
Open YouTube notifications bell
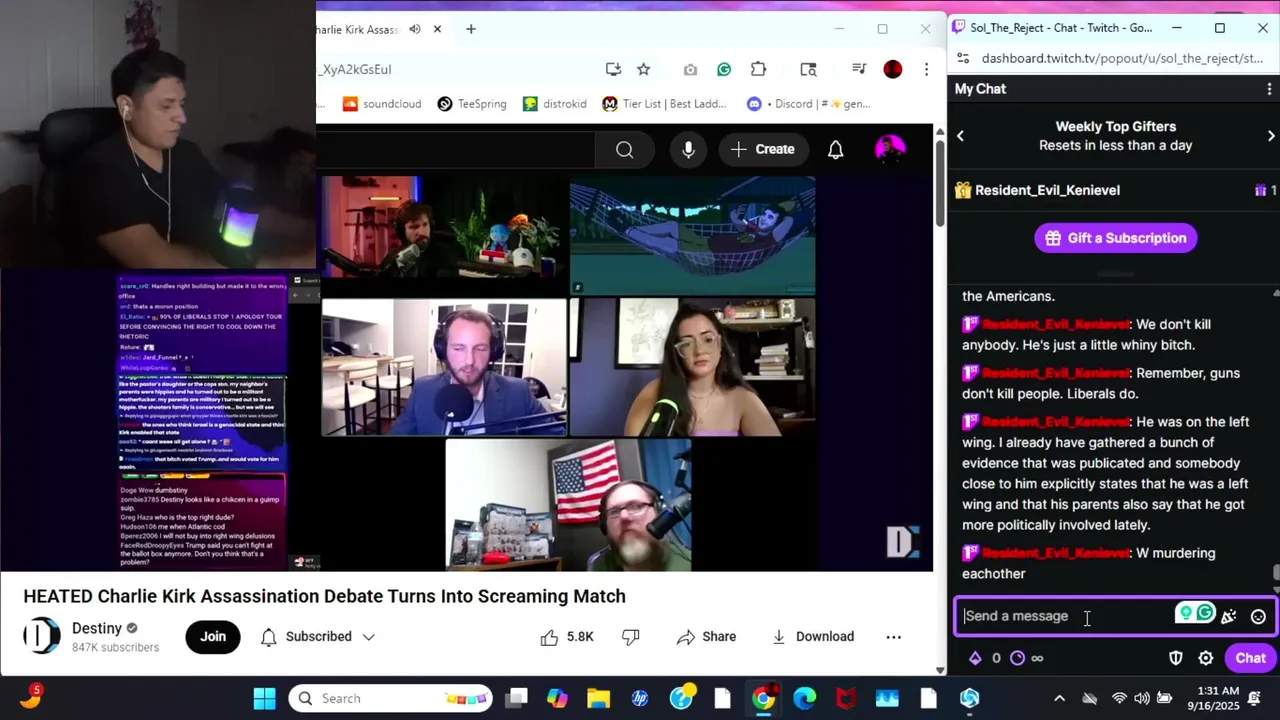835,150
